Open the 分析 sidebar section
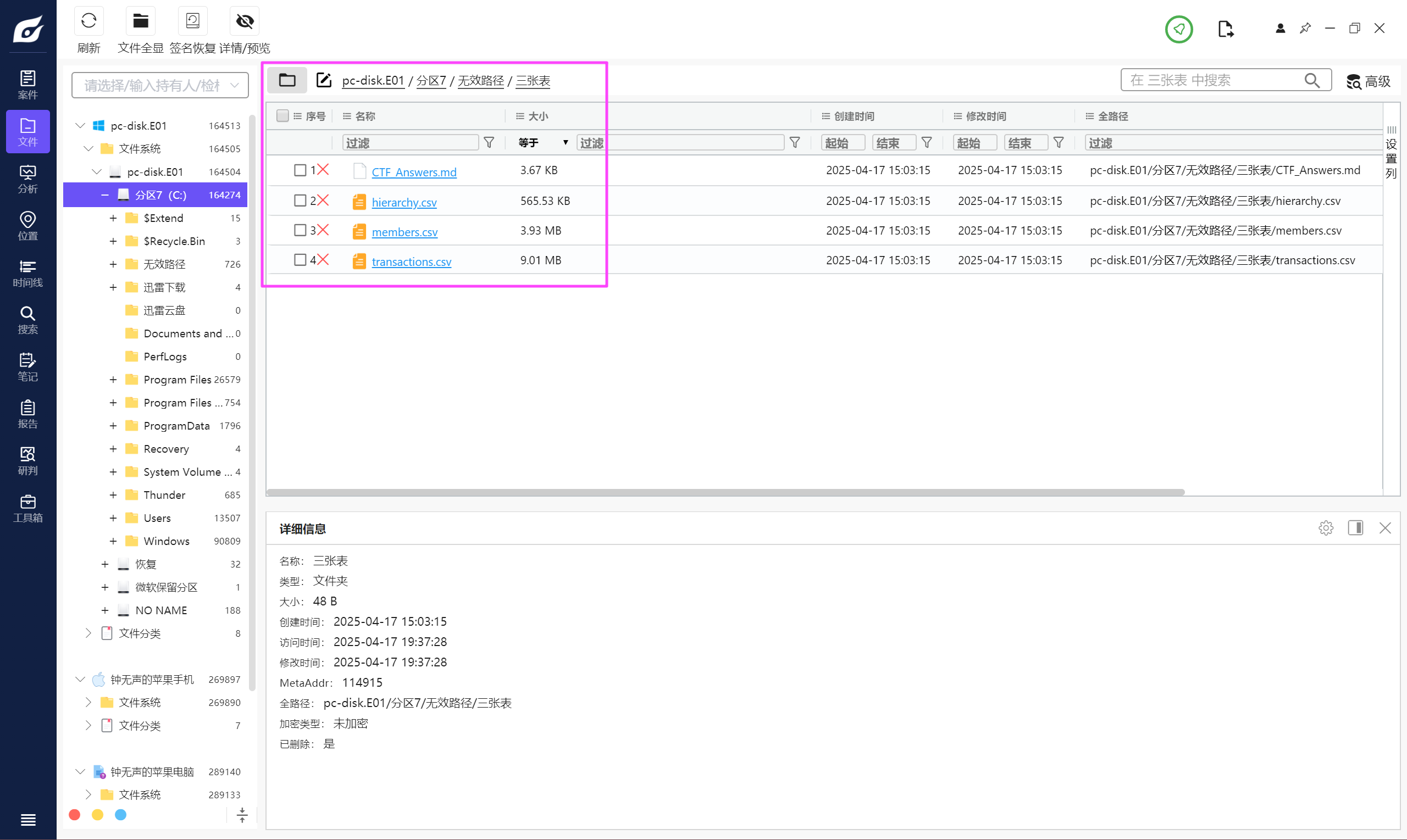Screen dimensions: 1407x840 coord(27,179)
